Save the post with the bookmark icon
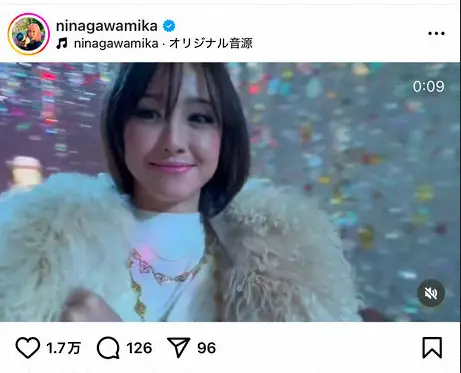Screen dimensions: 461x373 [x=432, y=348]
